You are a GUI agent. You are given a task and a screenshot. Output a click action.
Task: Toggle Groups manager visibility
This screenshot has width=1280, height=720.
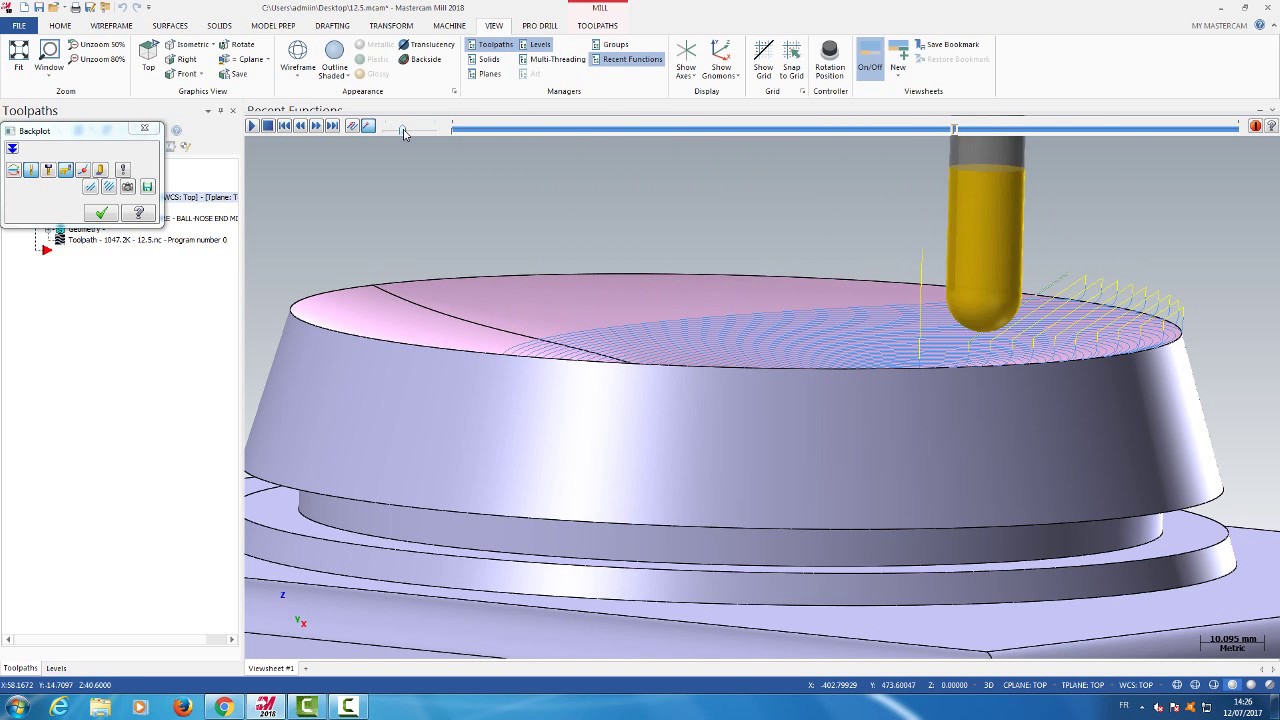(x=610, y=45)
